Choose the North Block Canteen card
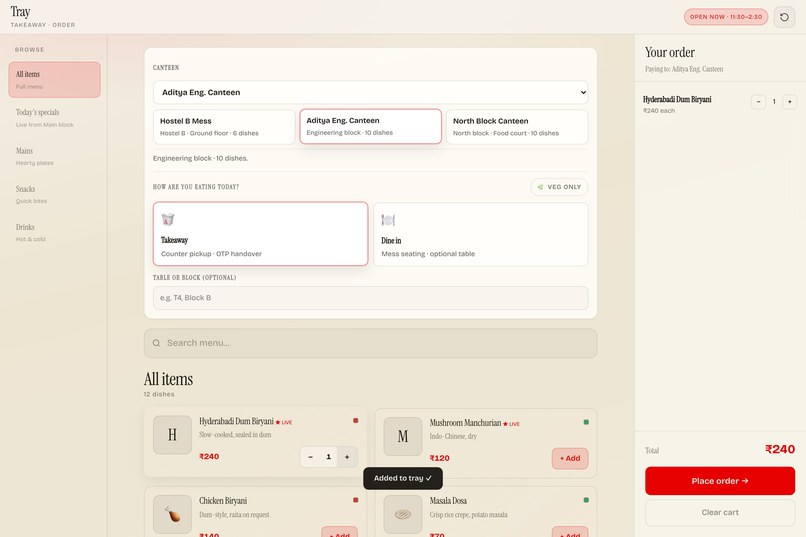 coord(517,126)
